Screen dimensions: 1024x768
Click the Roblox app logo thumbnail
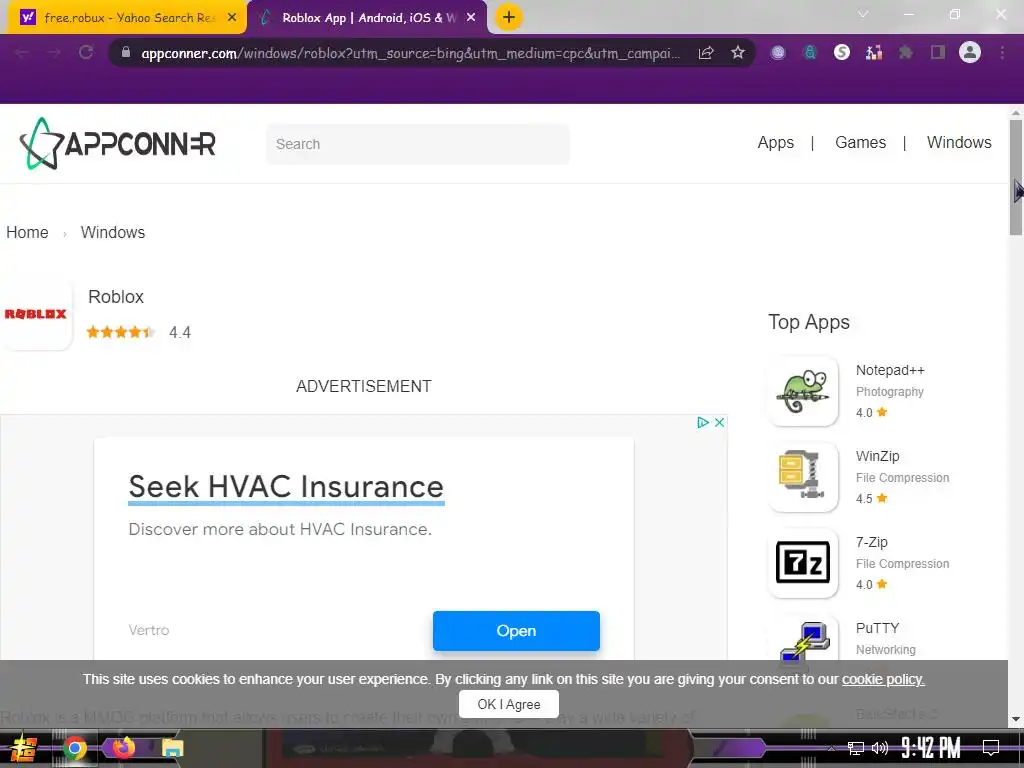[x=36, y=315]
